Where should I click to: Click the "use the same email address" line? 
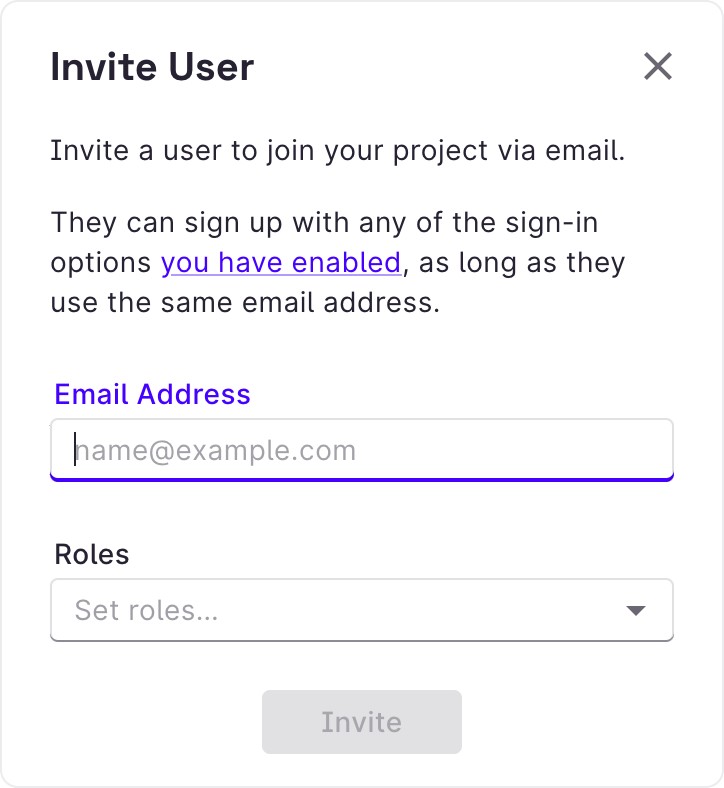pos(245,302)
